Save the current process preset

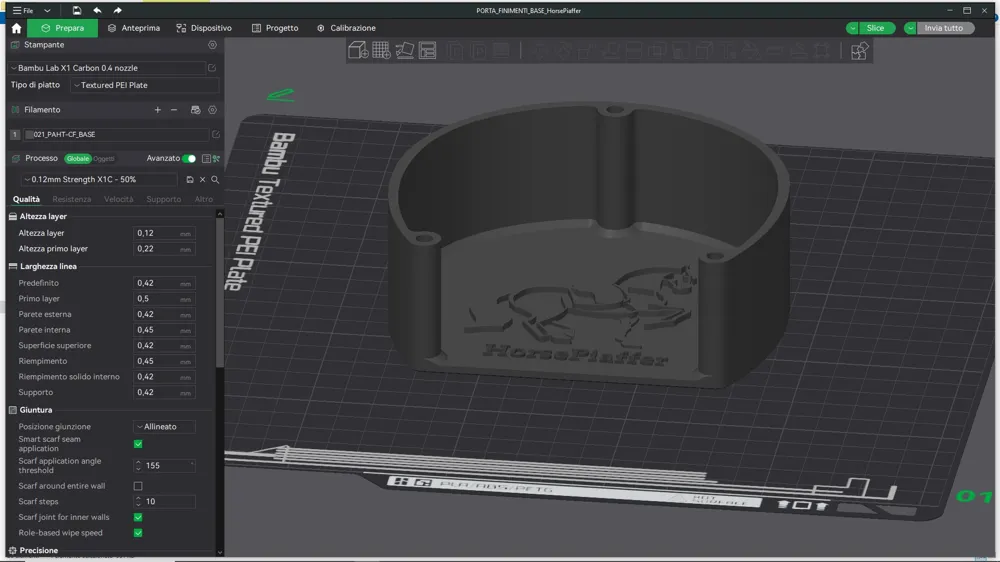pyautogui.click(x=189, y=180)
